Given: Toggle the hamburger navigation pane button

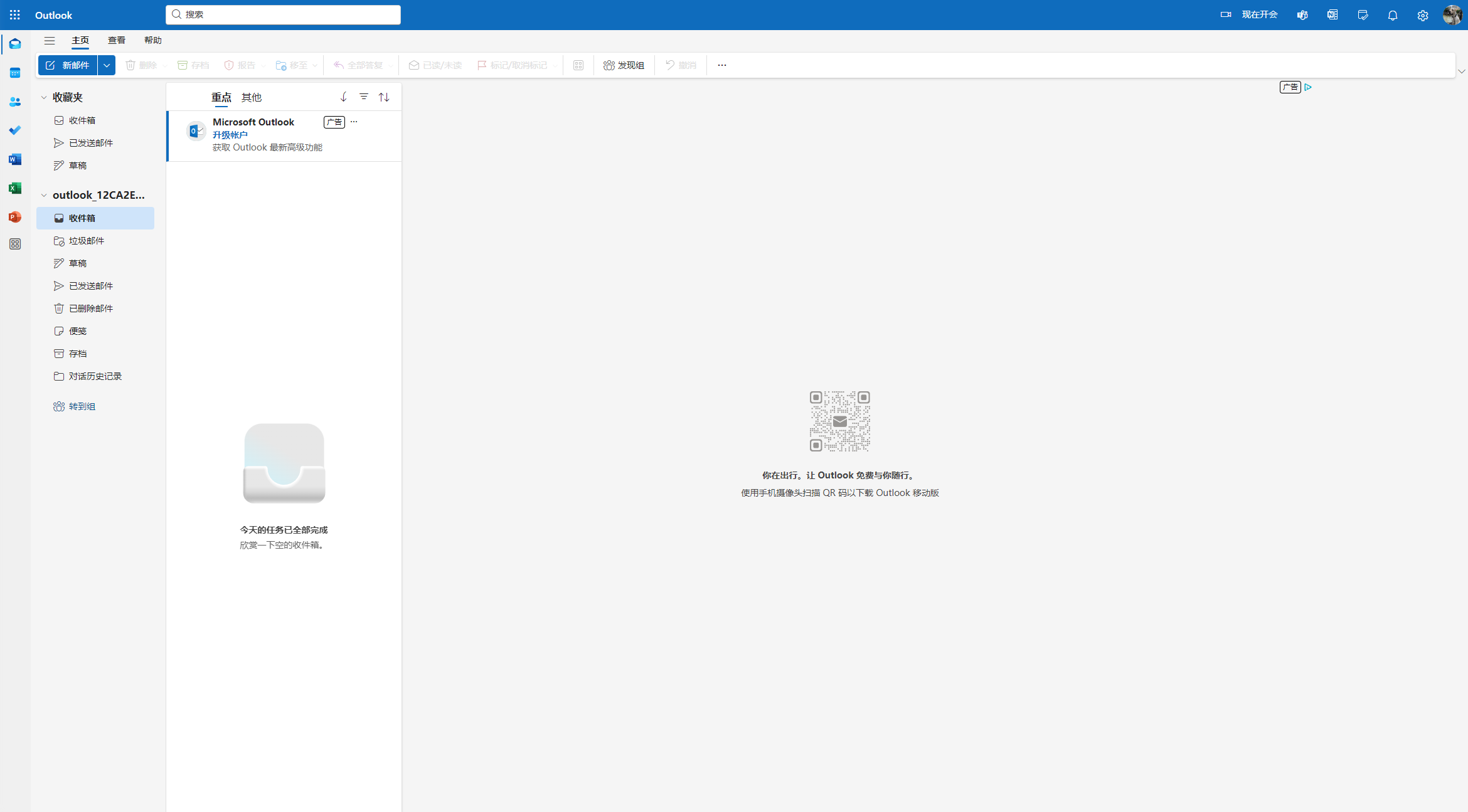Looking at the screenshot, I should click(50, 41).
